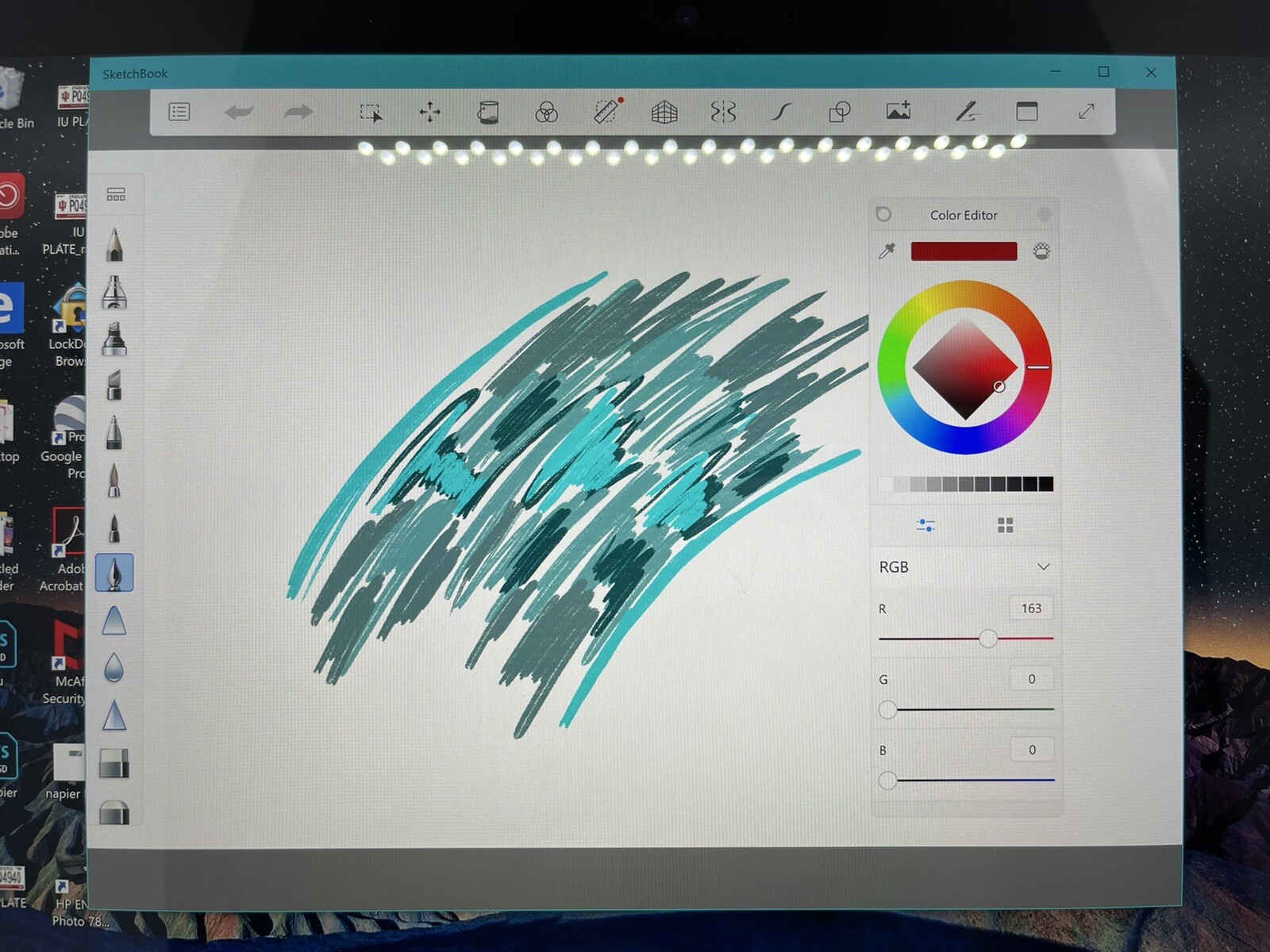Click the saturation diamond in color wheel
This screenshot has width=1270, height=952.
[x=965, y=368]
